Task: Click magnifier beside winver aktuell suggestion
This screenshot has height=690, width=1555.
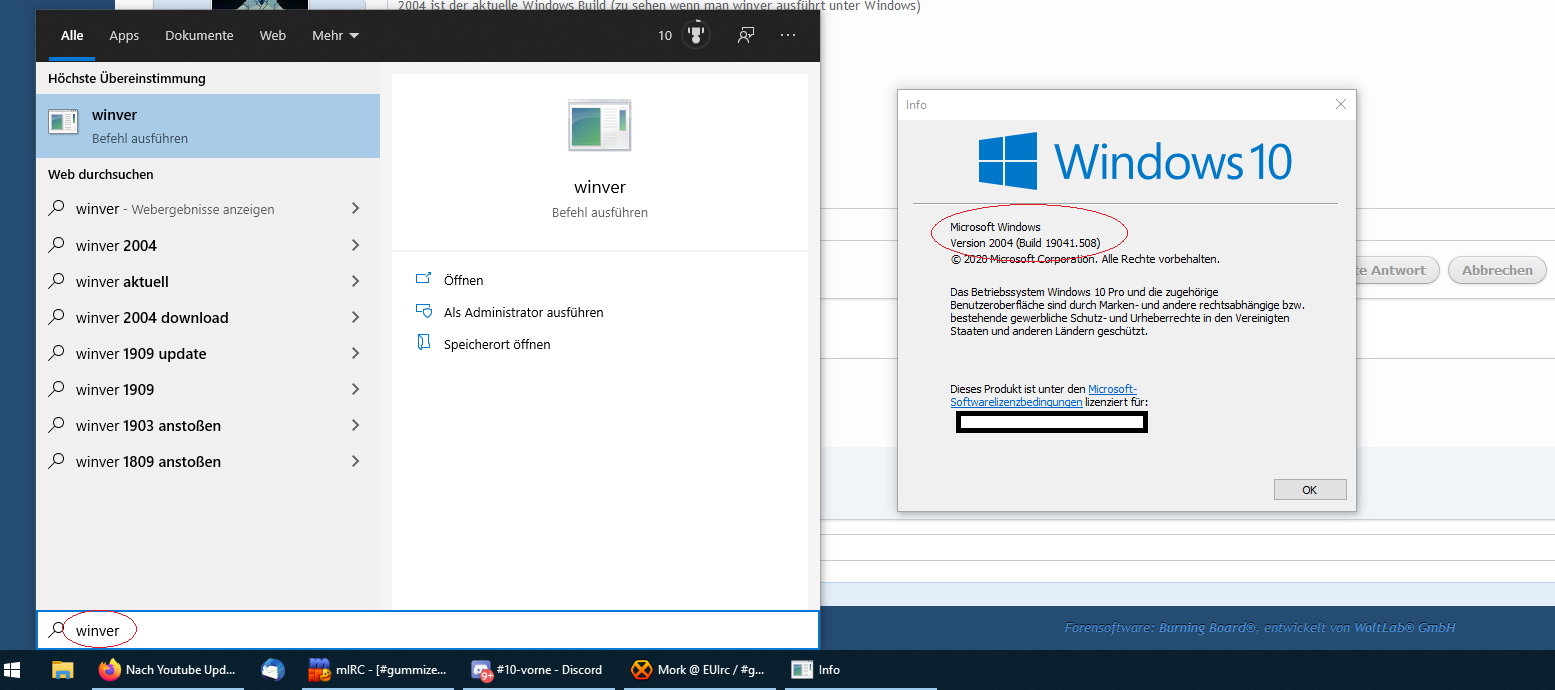Action: (57, 281)
